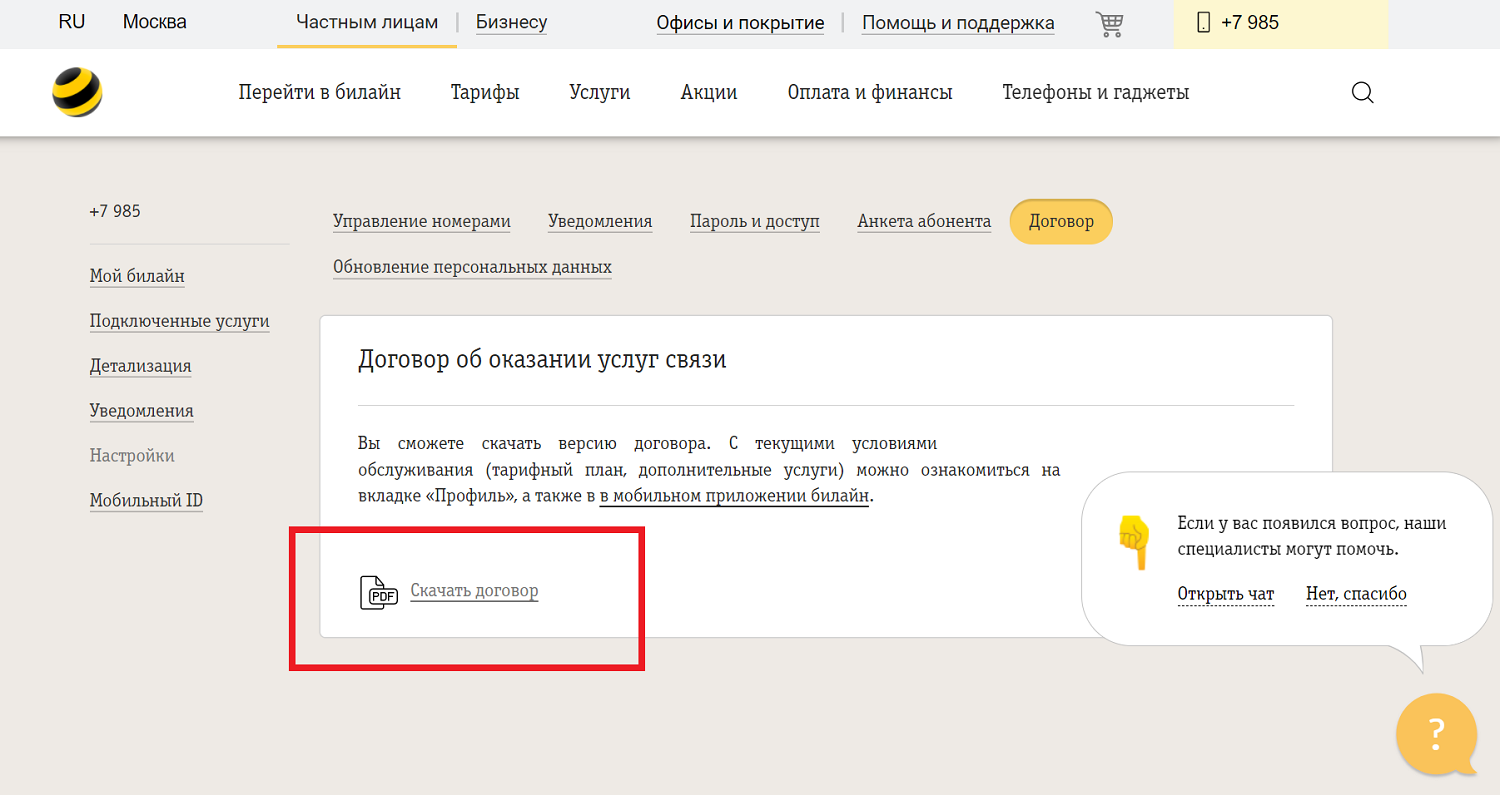The height and width of the screenshot is (795, 1500).
Task: Switch language via RU
Action: (72, 22)
